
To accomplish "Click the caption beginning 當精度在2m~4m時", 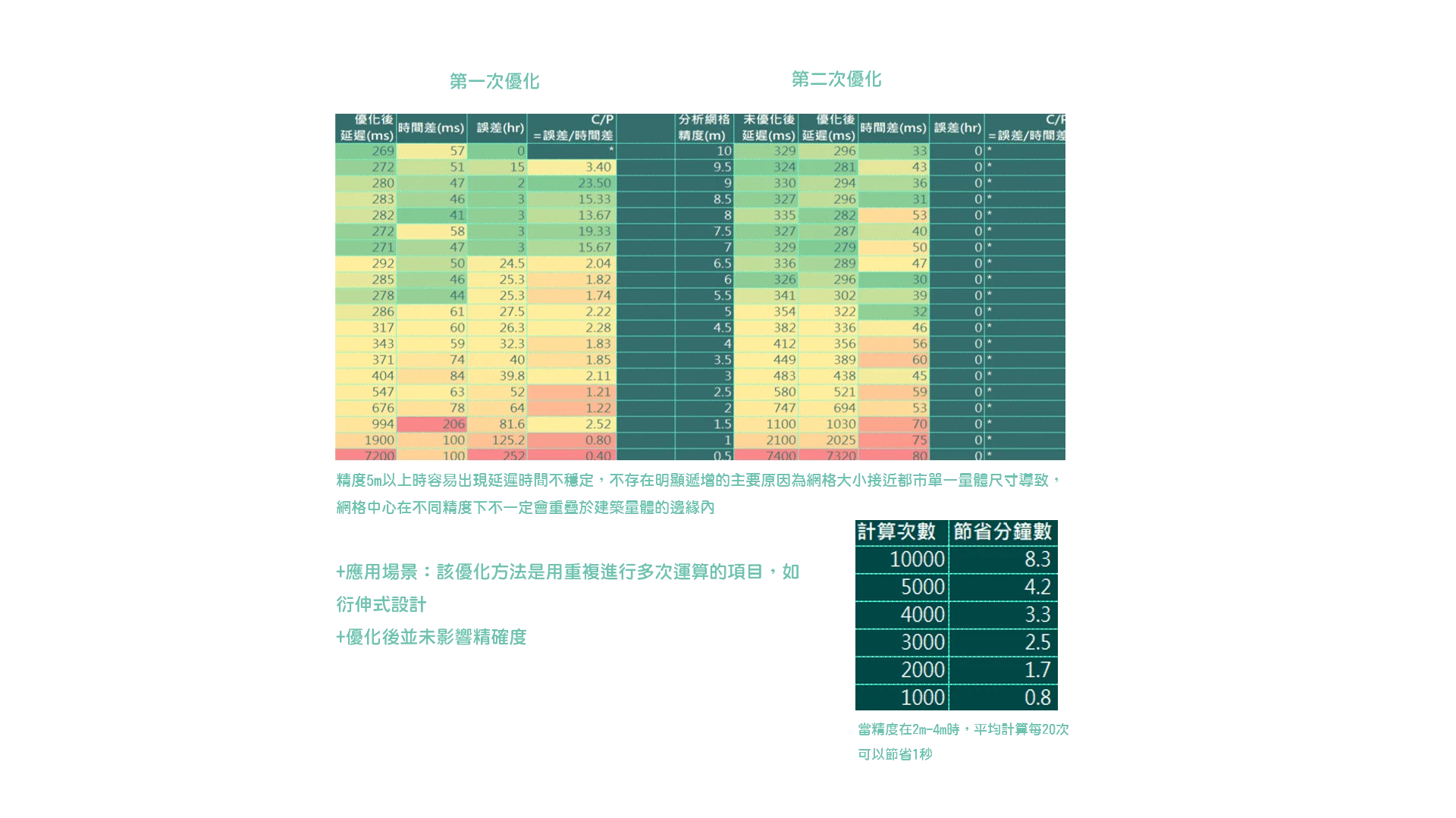I will (963, 730).
